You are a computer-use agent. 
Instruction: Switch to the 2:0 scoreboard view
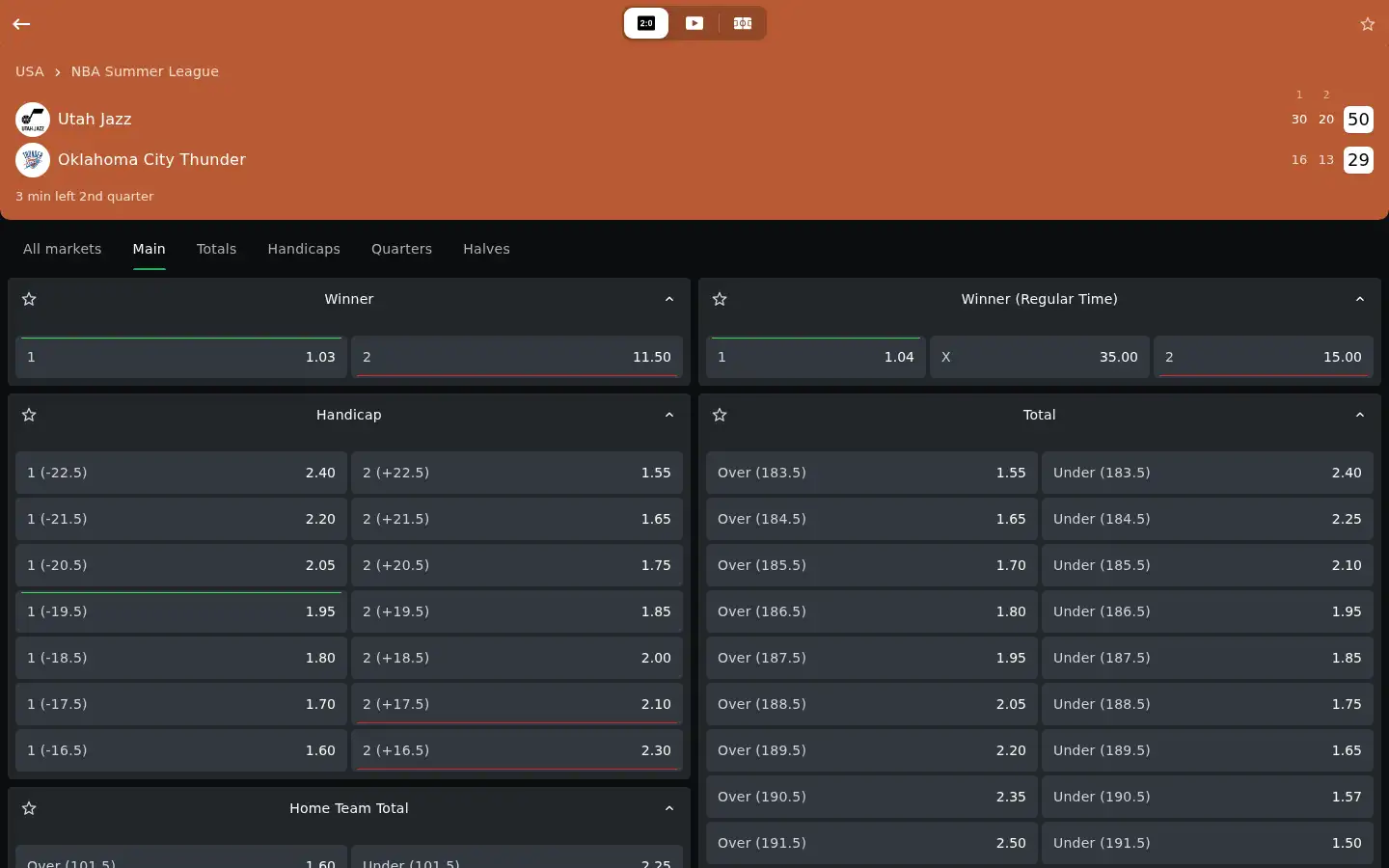coord(646,23)
